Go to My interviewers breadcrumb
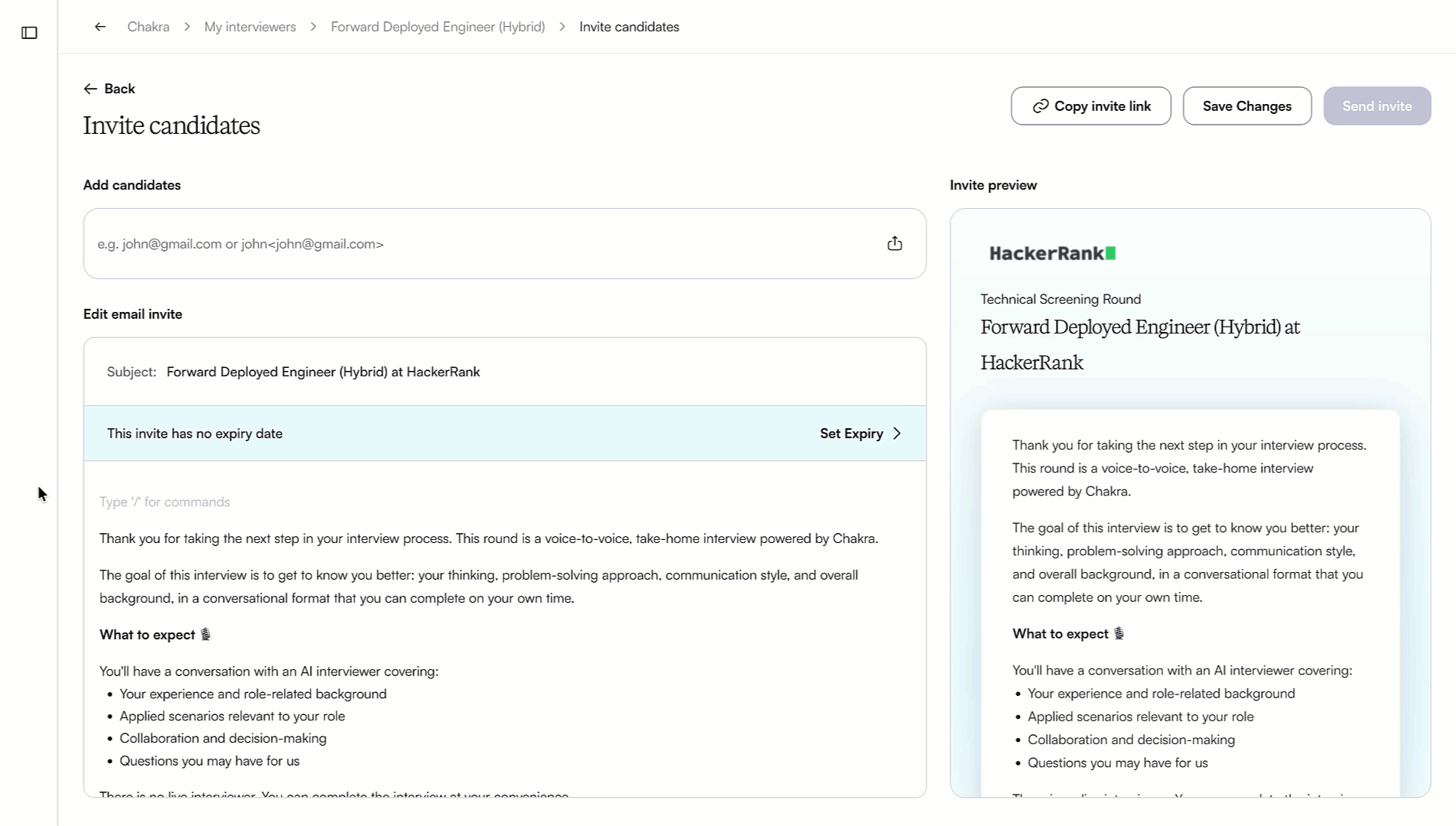 pos(250,27)
